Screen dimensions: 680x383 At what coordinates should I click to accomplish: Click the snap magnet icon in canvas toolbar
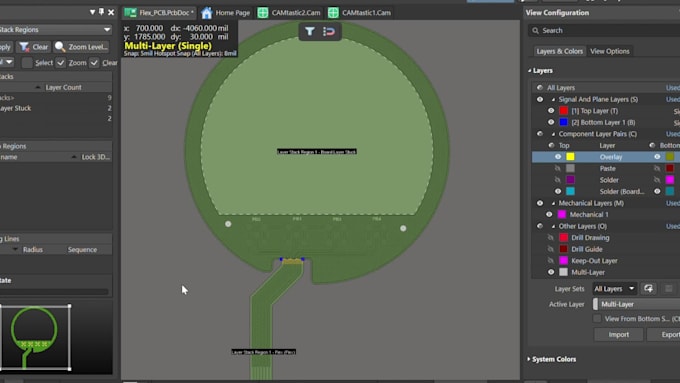tap(329, 31)
